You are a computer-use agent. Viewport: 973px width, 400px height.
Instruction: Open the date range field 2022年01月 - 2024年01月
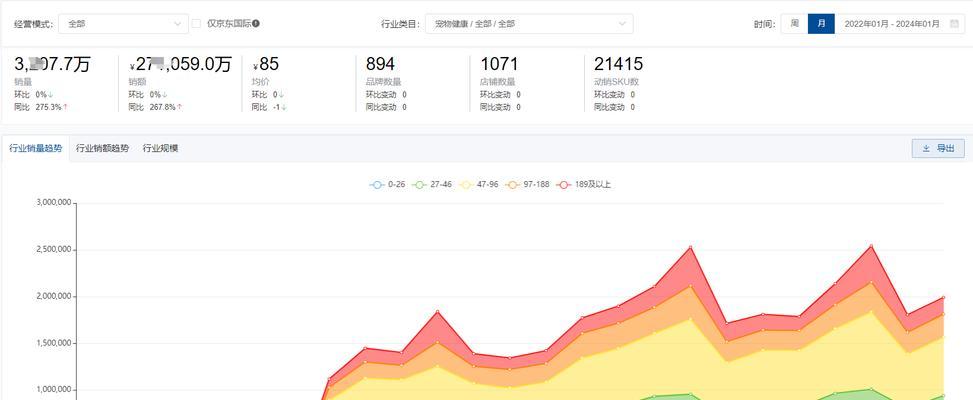pyautogui.click(x=900, y=24)
